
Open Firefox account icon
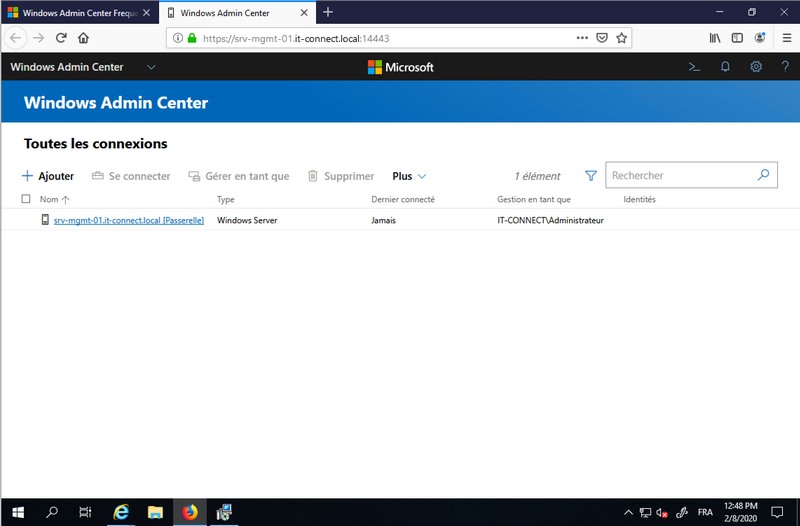pos(760,38)
